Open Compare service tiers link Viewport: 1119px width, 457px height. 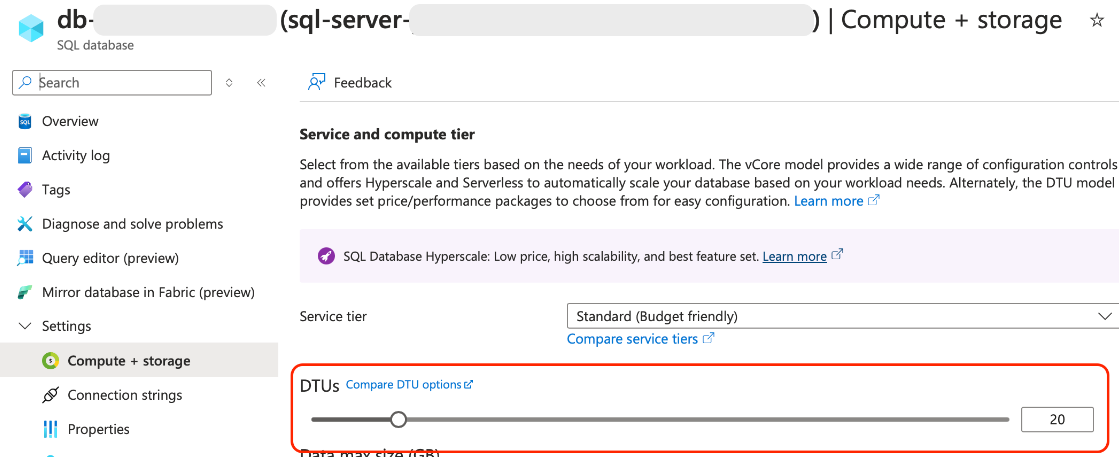click(x=640, y=338)
